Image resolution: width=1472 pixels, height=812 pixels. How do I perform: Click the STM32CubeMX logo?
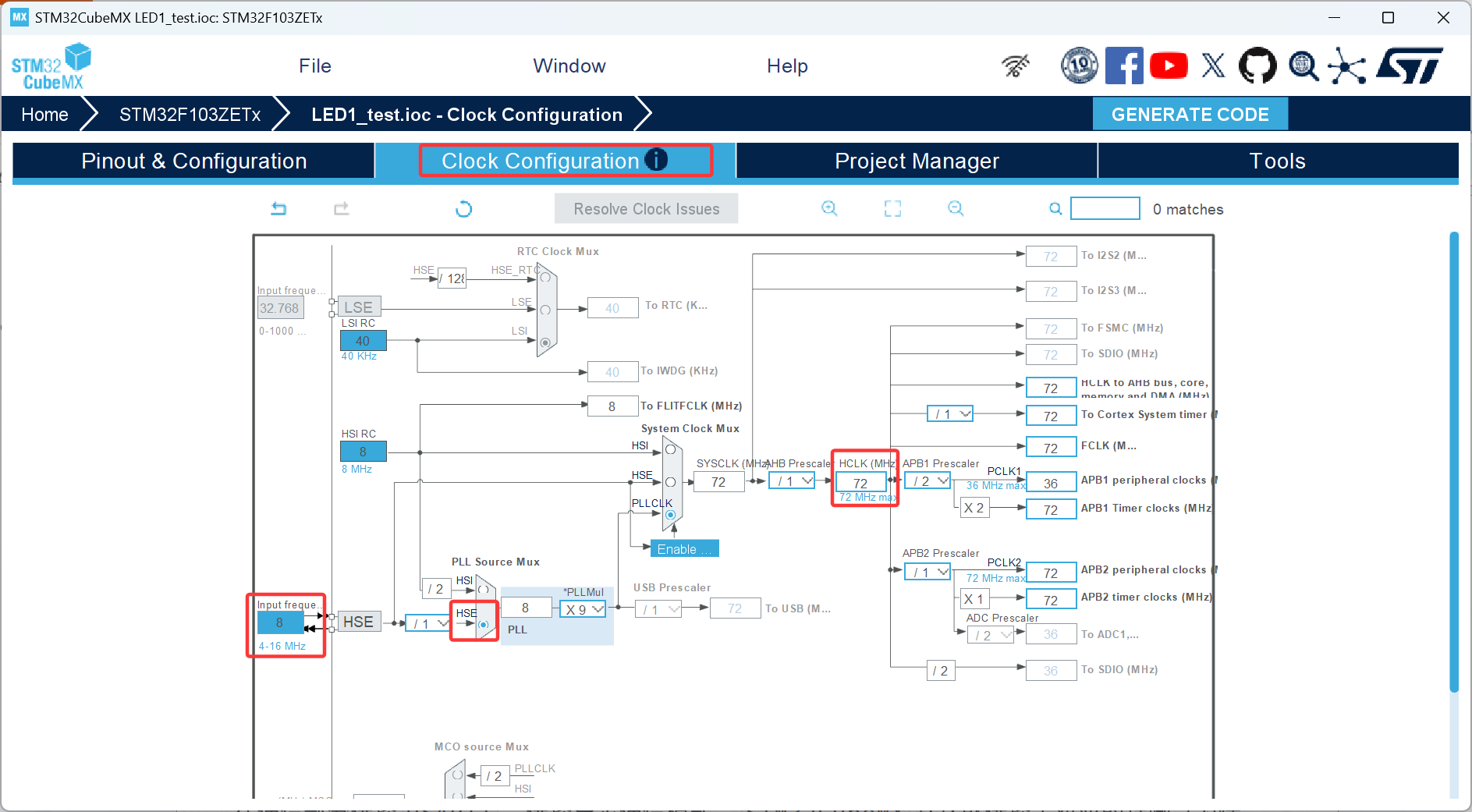[x=51, y=66]
